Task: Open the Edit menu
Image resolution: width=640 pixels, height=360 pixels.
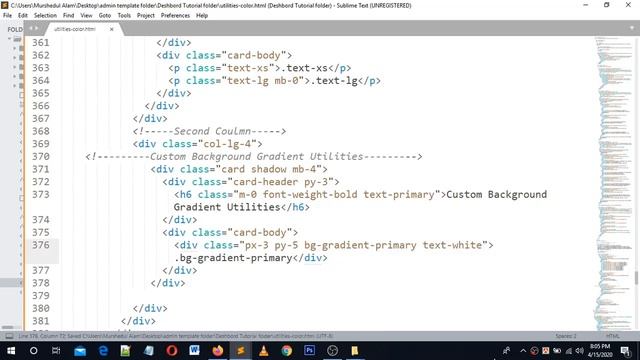Action: [x=23, y=16]
